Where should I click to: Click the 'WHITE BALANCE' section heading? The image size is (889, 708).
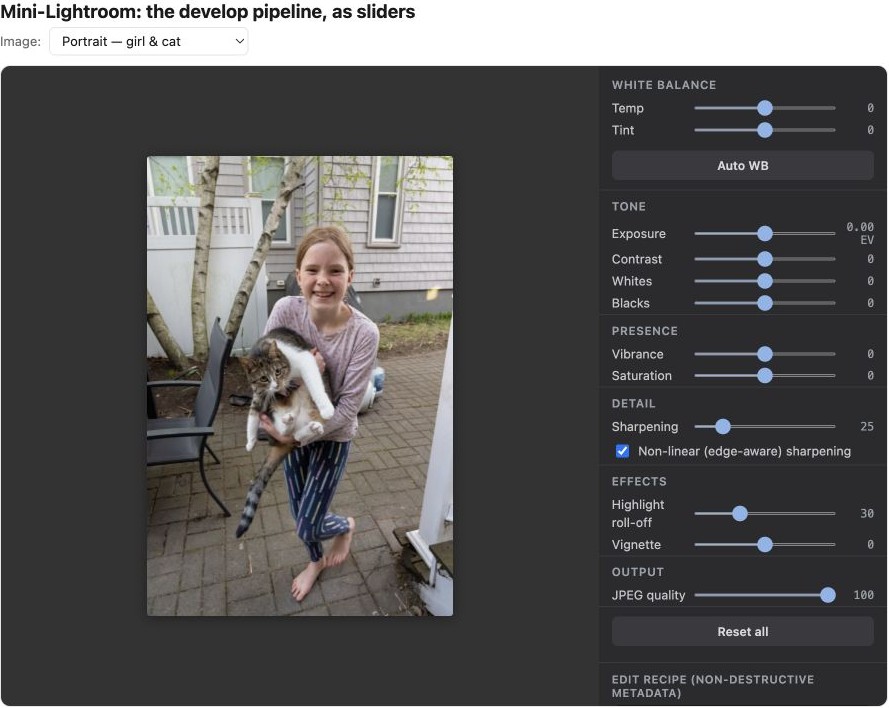point(664,85)
